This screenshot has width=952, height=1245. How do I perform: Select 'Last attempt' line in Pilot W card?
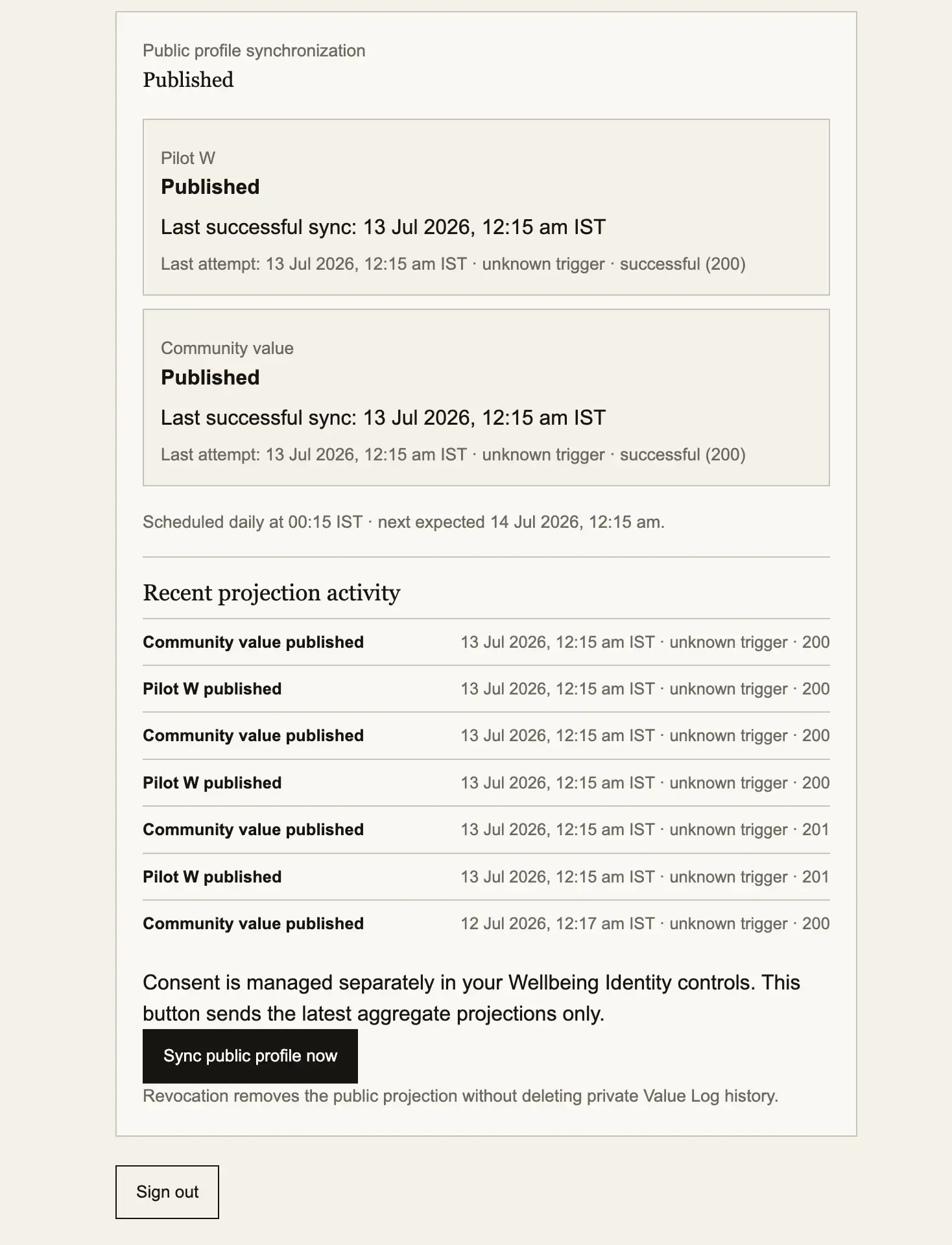click(x=453, y=264)
